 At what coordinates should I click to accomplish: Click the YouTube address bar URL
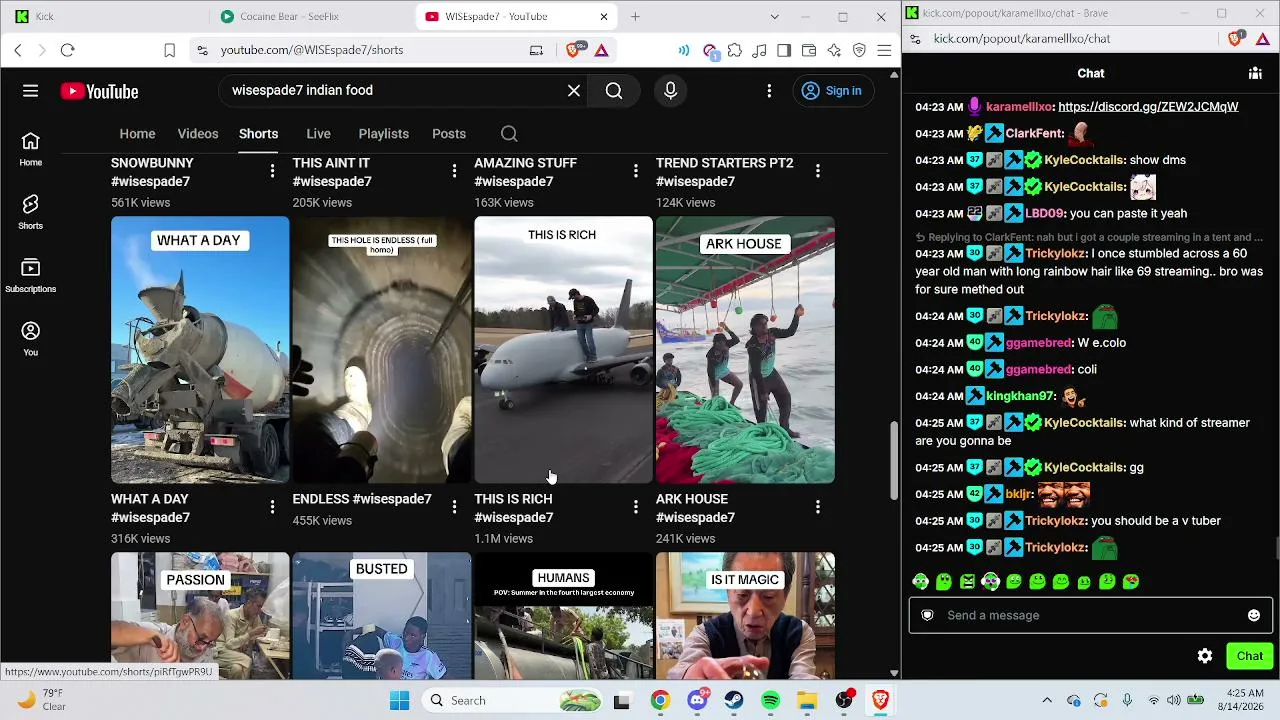[312, 50]
